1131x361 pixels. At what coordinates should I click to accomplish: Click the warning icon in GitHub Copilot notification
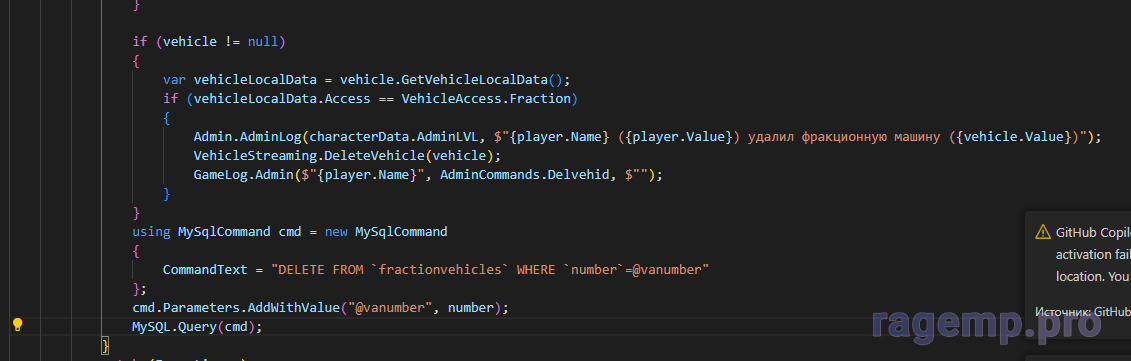[x=1042, y=232]
